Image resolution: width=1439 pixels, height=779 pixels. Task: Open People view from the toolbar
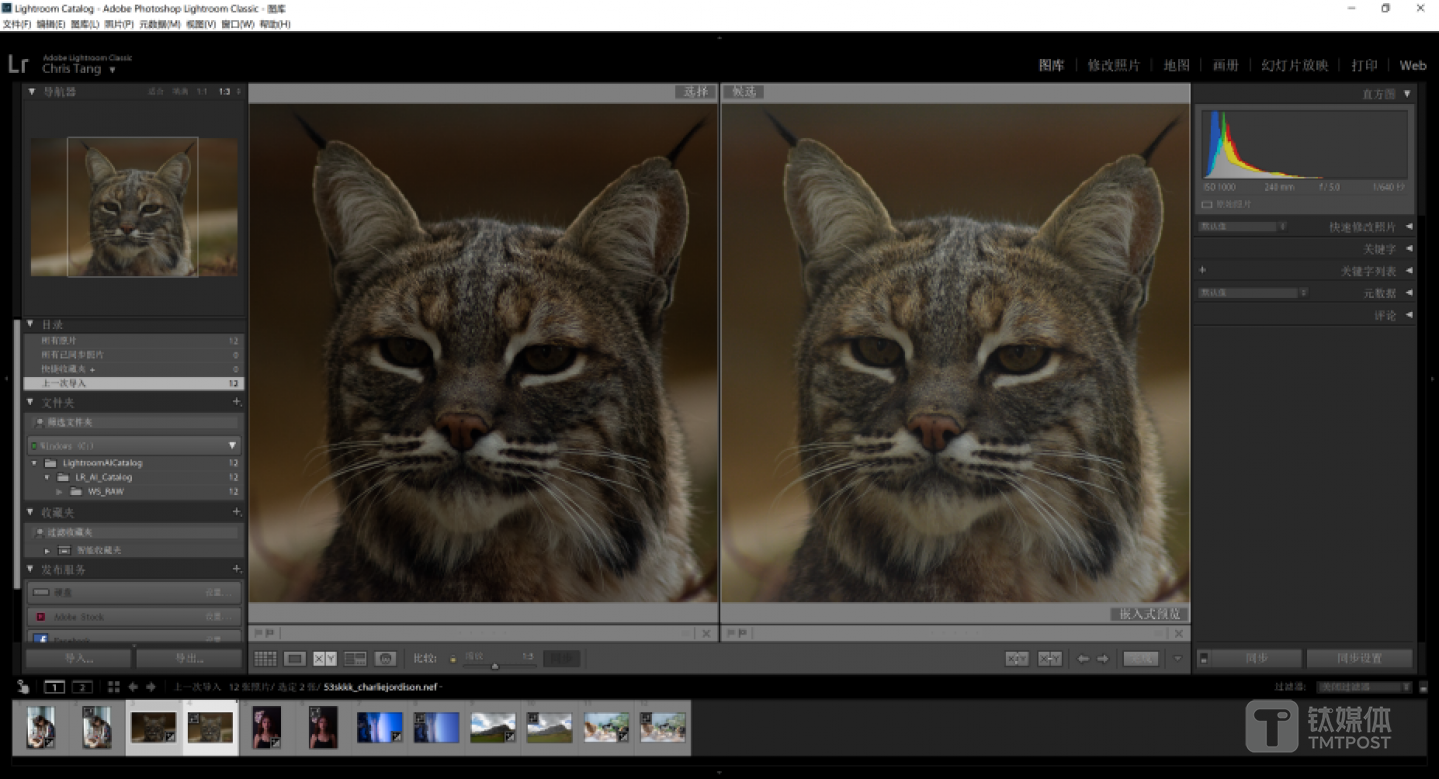click(386, 659)
